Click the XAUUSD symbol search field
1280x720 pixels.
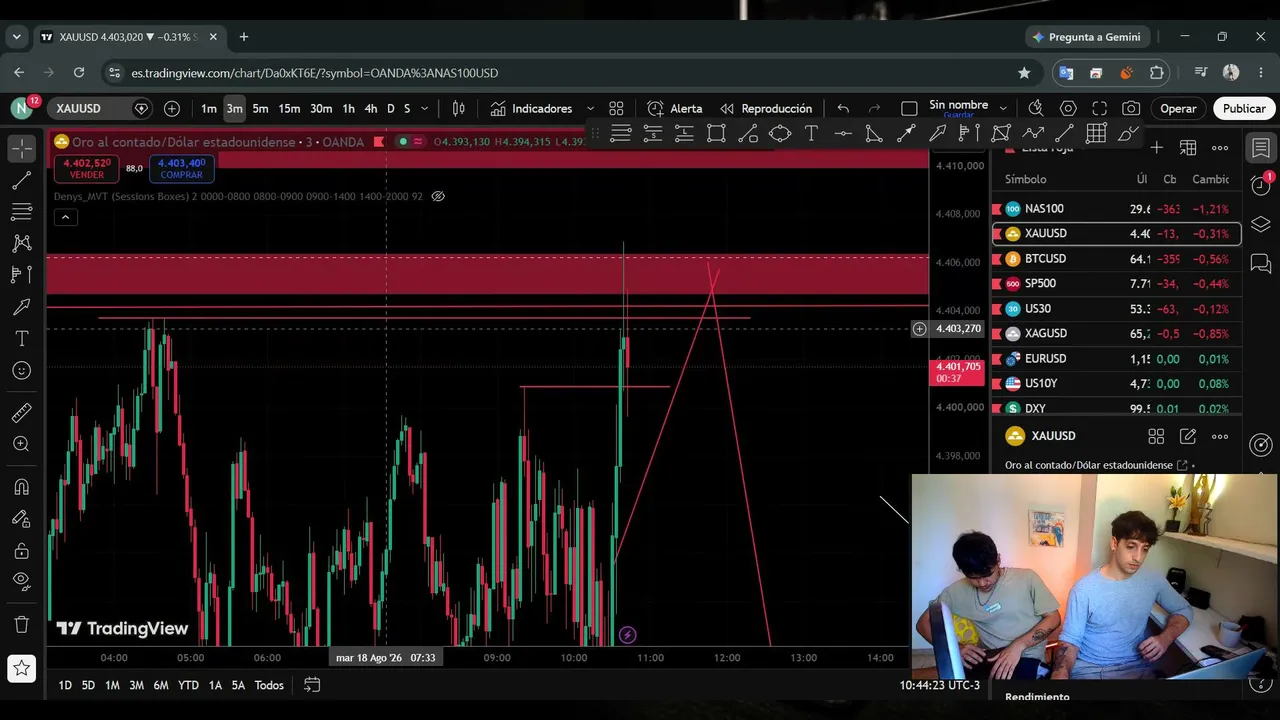(102, 108)
